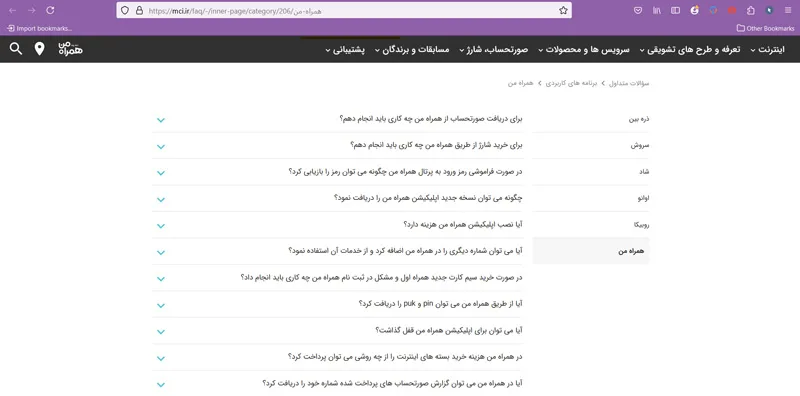Screen dimensions: 800x396
Task: Expand chevron for گزارش صورتحساب های پرداخت question
Action: point(161,385)
